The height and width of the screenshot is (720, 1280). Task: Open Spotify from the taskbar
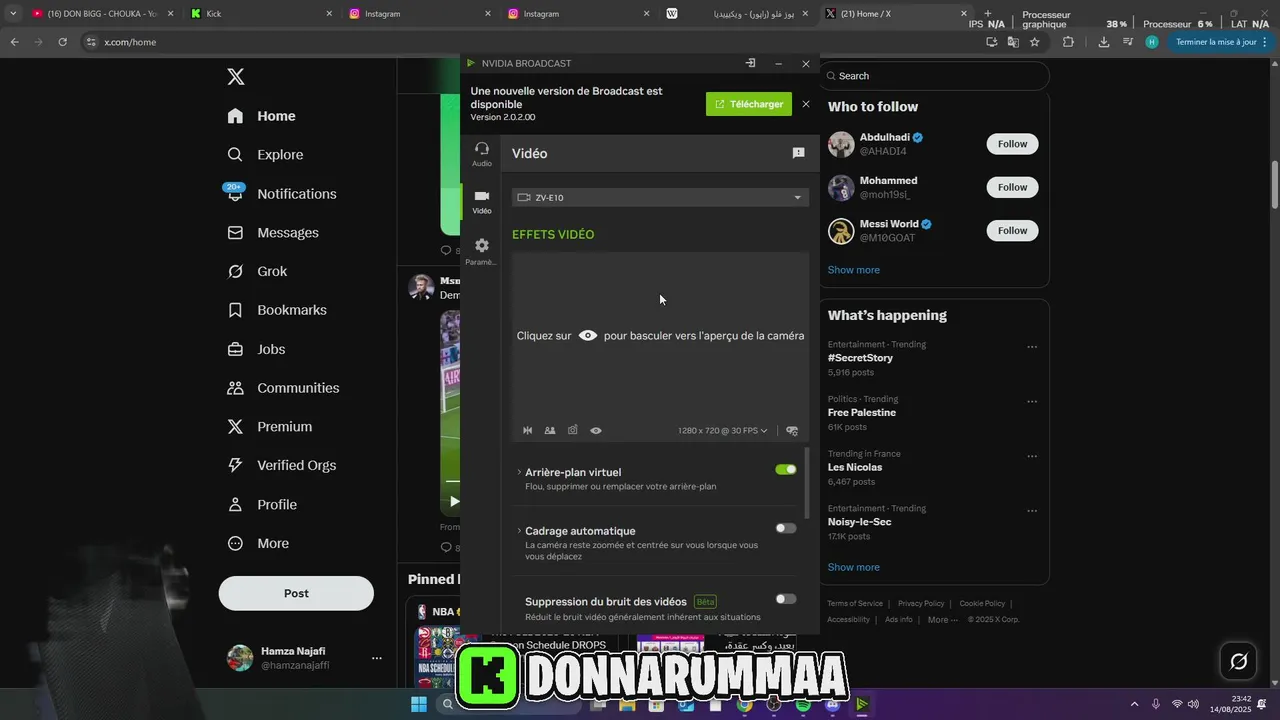pyautogui.click(x=804, y=704)
